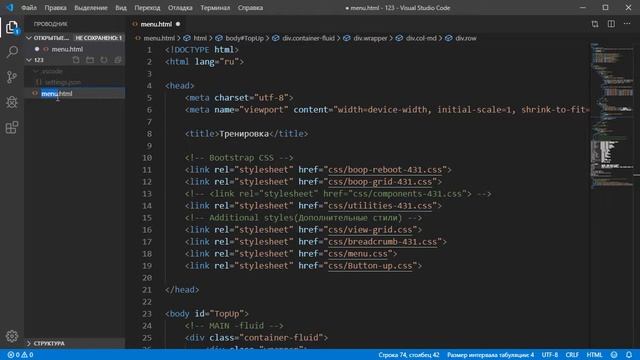Click the НЕ СОХРАНЕНО: 1 badge
The image size is (640, 360).
point(98,38)
